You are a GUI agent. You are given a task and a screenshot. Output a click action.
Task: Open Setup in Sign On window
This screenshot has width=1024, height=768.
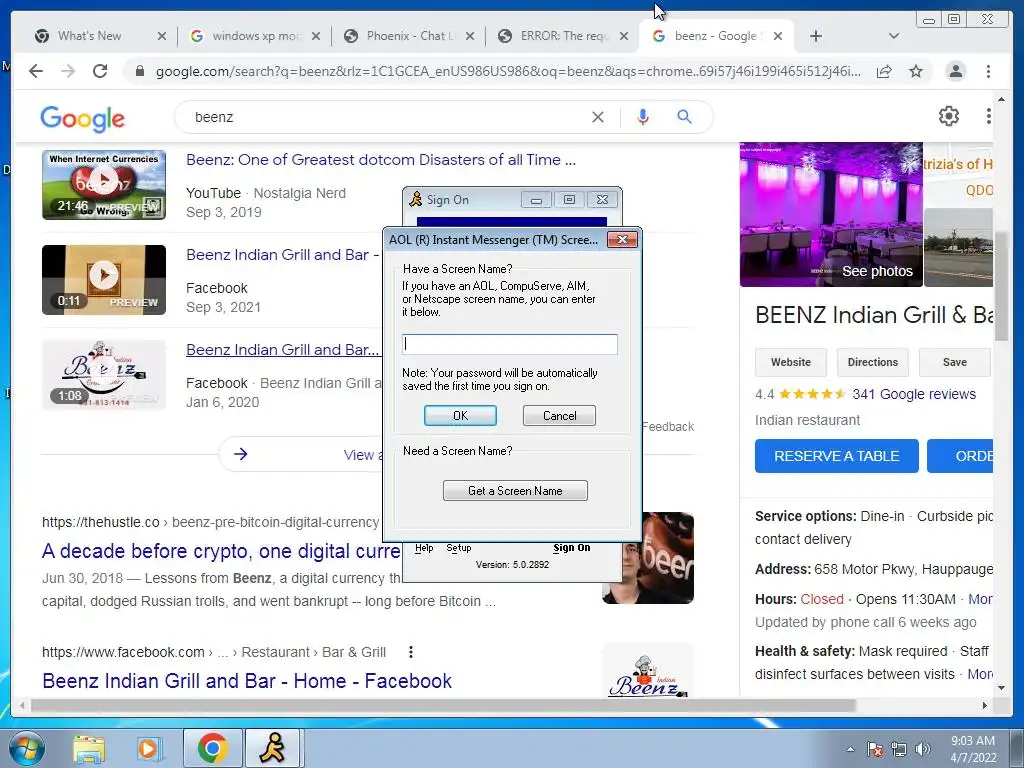pyautogui.click(x=458, y=548)
